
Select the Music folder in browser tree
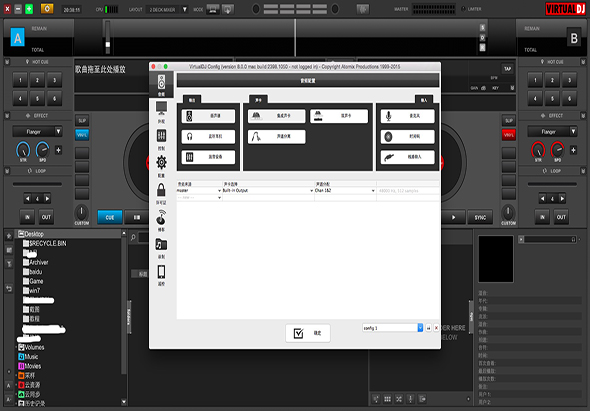28,356
